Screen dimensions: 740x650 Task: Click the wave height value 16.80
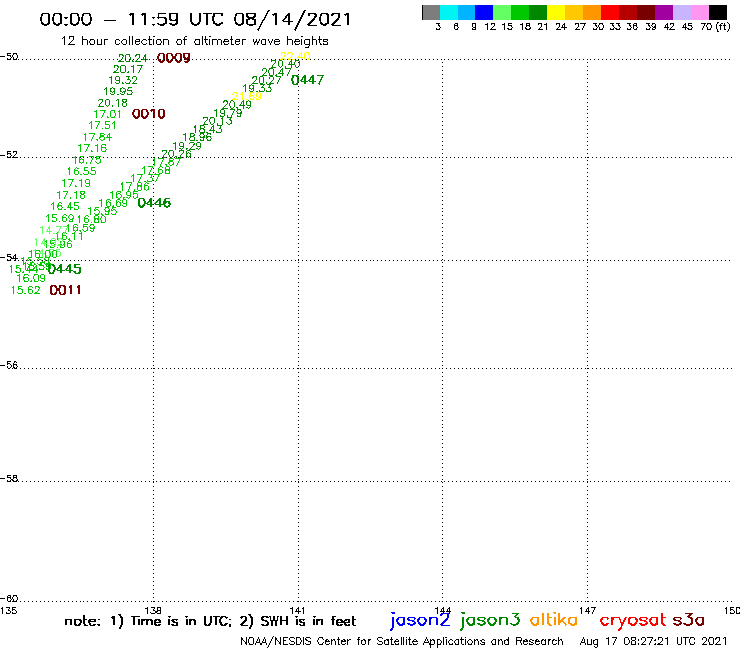tap(92, 219)
